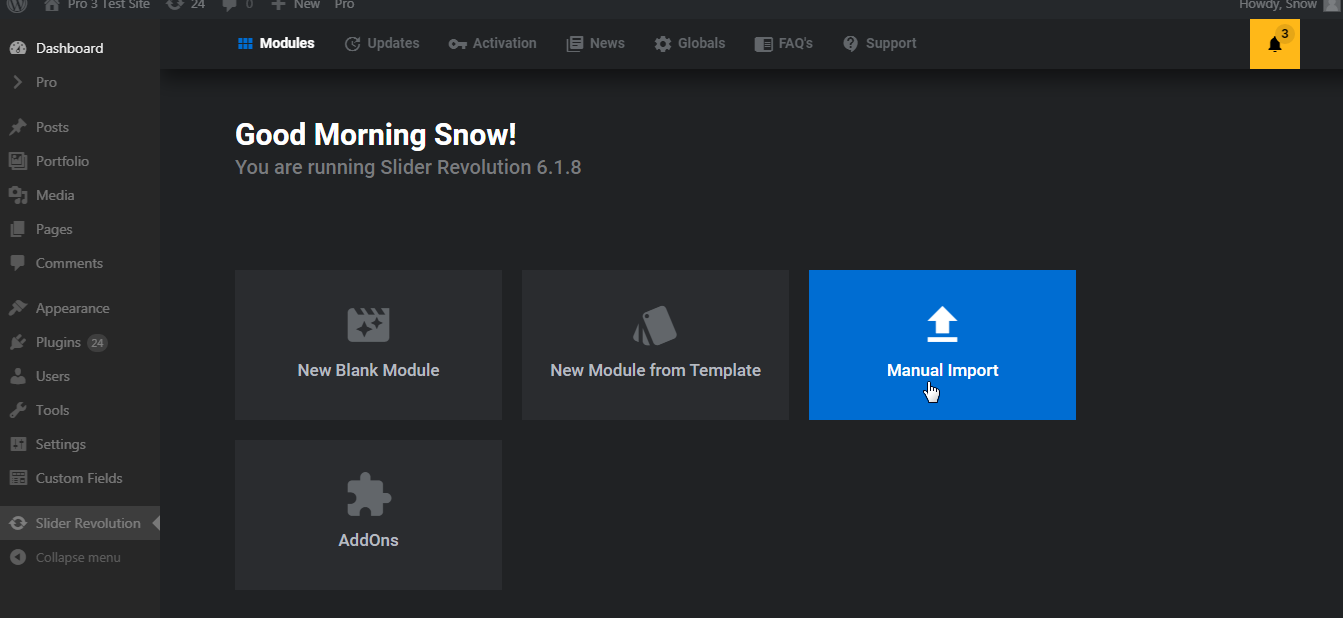
Task: Click the Custom Fields table icon
Action: click(x=17, y=478)
